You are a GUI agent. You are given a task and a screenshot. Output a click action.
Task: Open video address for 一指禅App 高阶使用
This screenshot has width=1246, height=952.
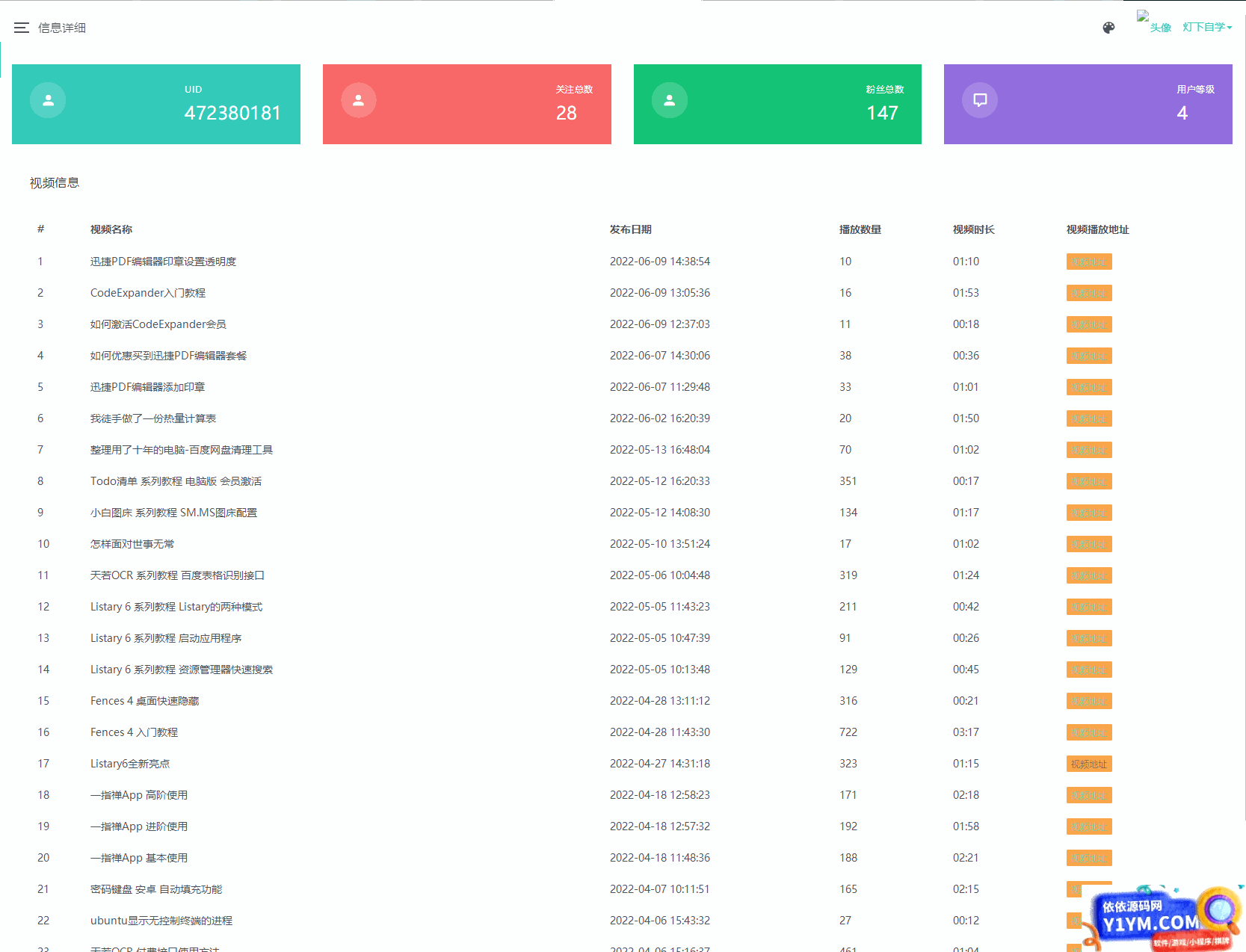click(1089, 795)
